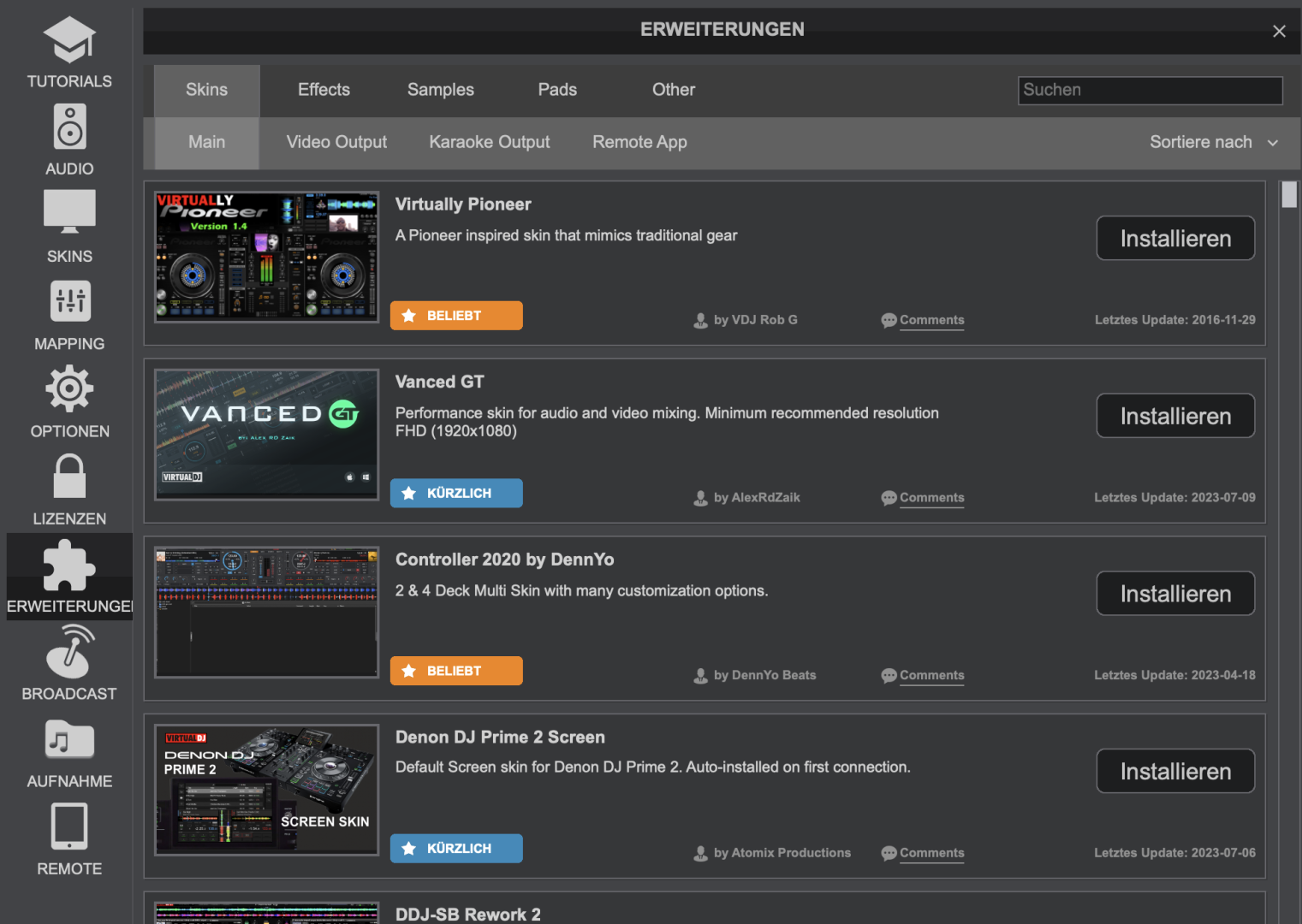Select the Karaoke Output subcategory
Image resolution: width=1302 pixels, height=924 pixels.
tap(490, 142)
